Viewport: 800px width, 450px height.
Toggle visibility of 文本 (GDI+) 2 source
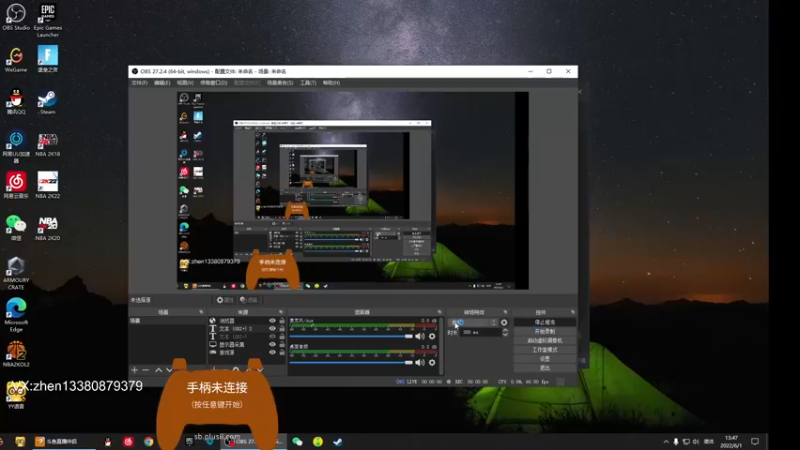click(x=272, y=329)
